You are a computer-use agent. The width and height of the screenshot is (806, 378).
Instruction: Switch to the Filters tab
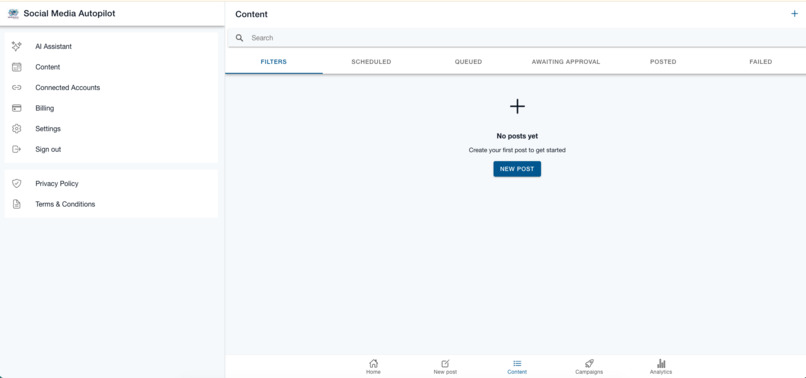coord(274,62)
